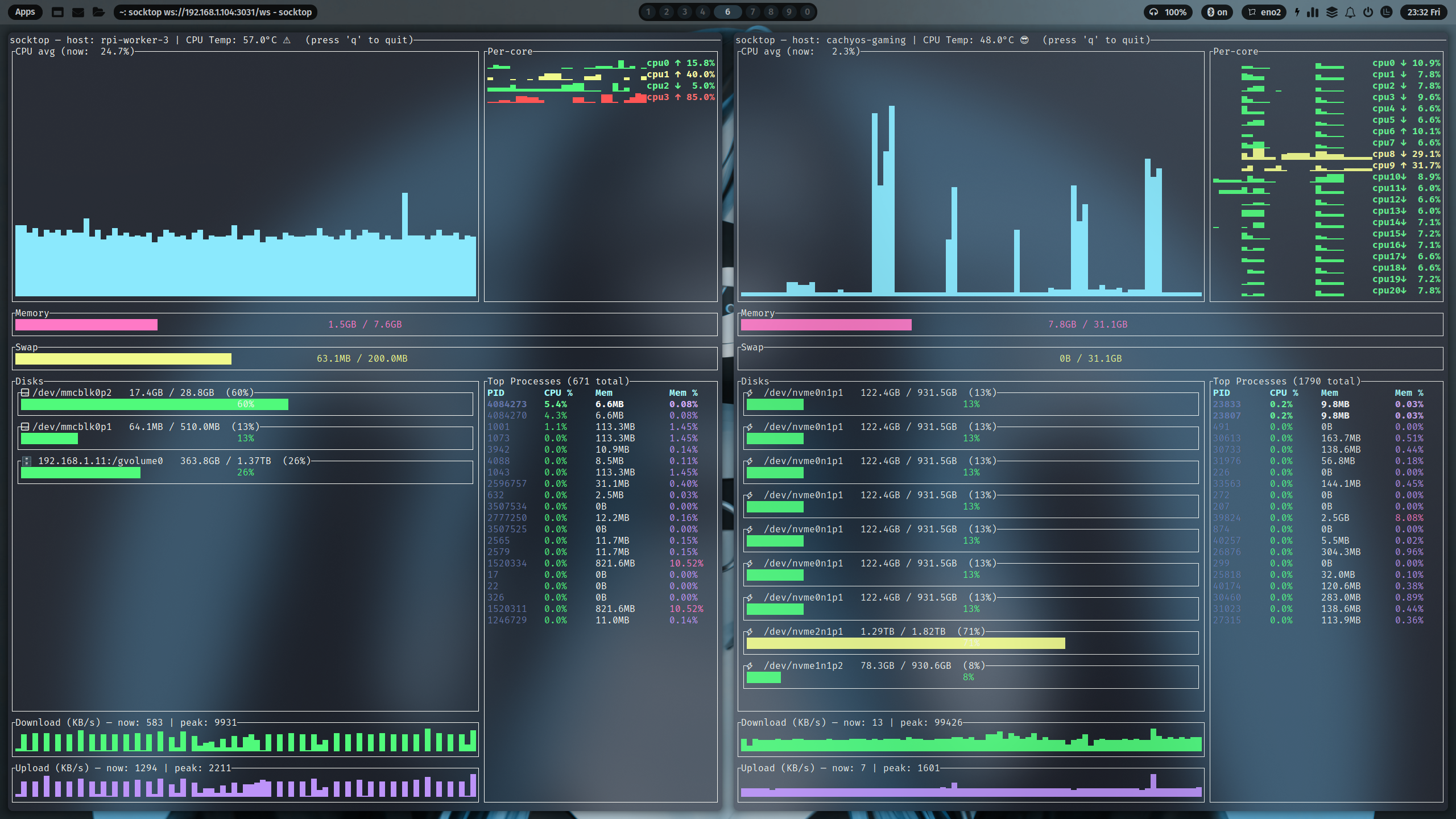
Task: Open the file manager folder icon
Action: click(98, 12)
